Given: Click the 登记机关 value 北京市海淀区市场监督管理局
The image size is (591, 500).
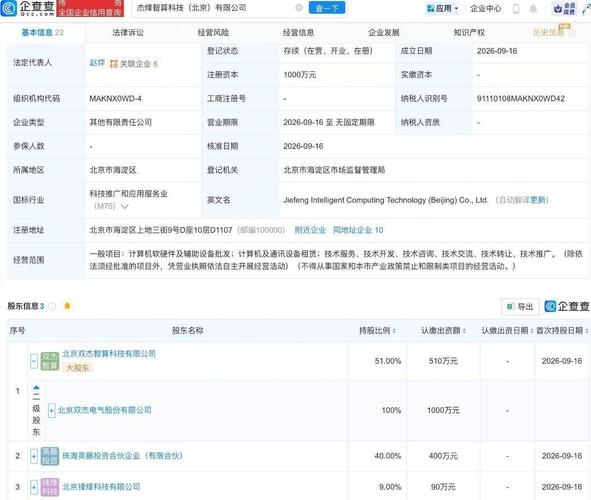Looking at the screenshot, I should (334, 170).
